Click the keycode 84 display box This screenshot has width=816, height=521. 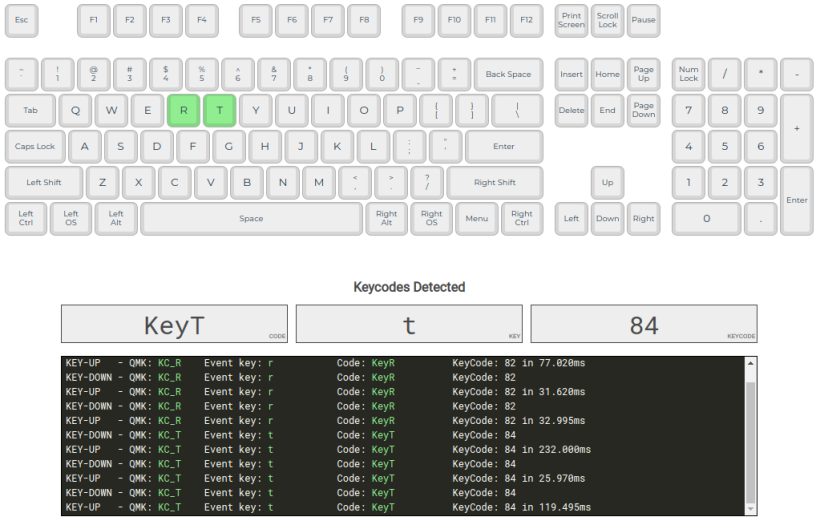pos(643,325)
